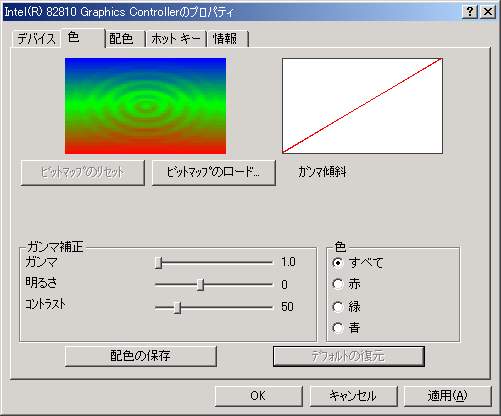
Task: Click the 配色の保存 button
Action: coord(141,356)
